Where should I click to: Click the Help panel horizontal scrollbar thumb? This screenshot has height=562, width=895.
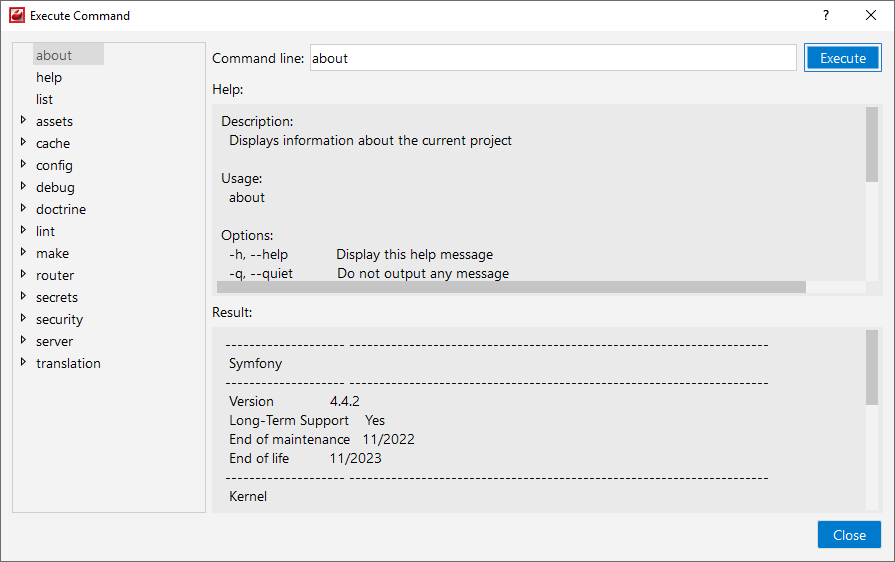pyautogui.click(x=511, y=287)
